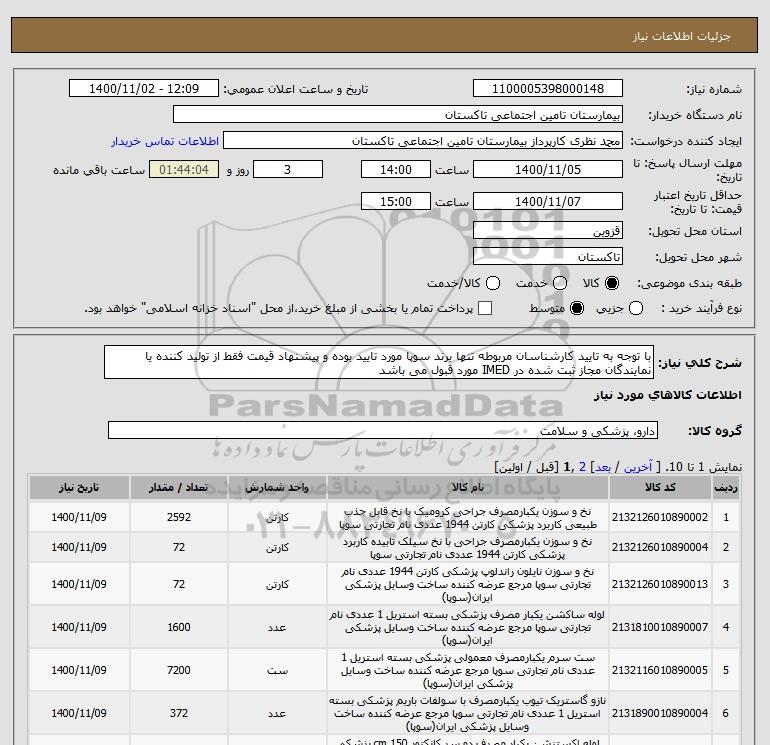This screenshot has height=745, width=770.
Task: Choose the متوسط purchase type radio
Action: click(577, 308)
